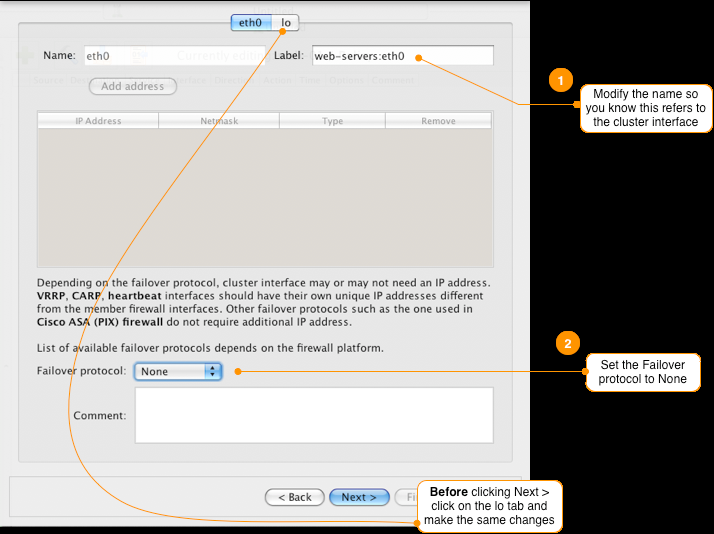Click the orange step 1 badge
Viewport: 714px width, 534px height.
[x=562, y=80]
